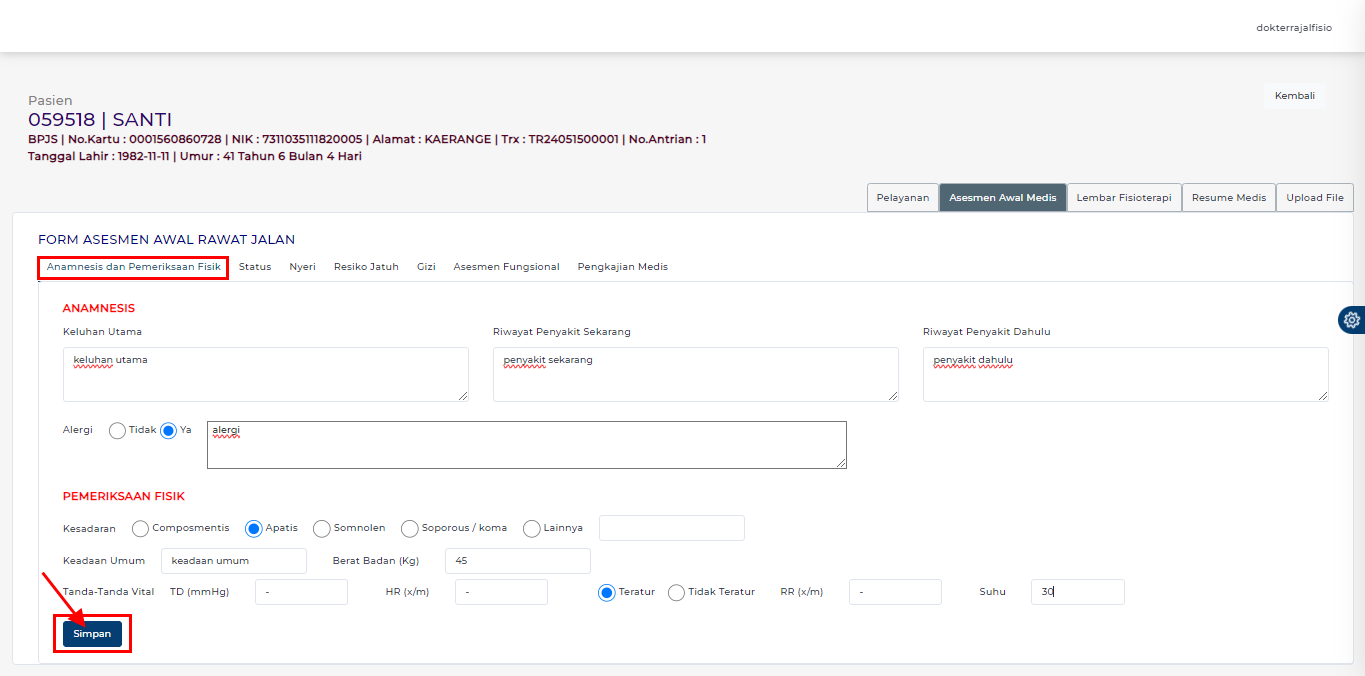Choose Soporous / koma option
1365x676 pixels.
pos(410,529)
